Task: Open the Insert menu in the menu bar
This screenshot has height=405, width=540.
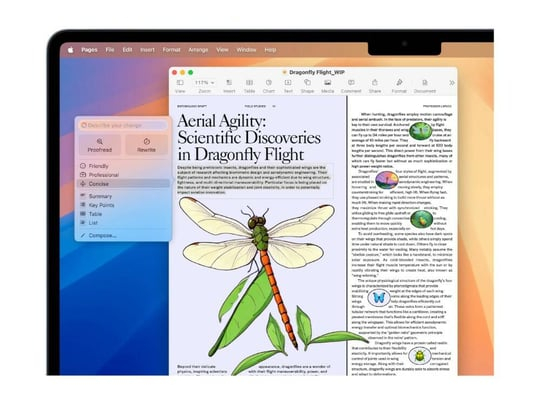Action: coord(147,50)
